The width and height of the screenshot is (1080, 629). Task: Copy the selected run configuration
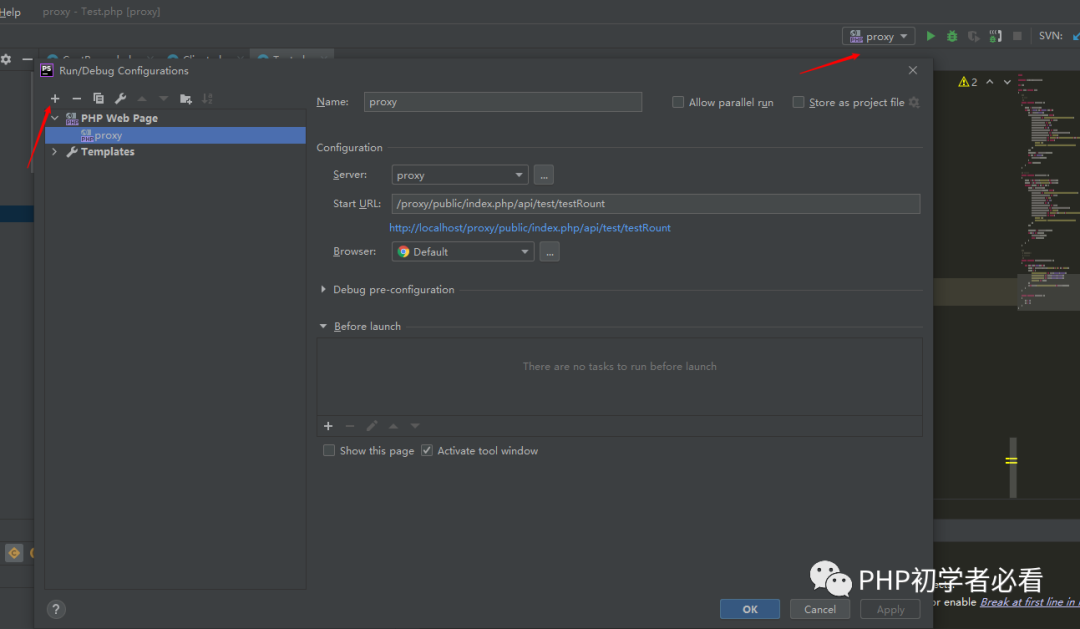click(98, 99)
